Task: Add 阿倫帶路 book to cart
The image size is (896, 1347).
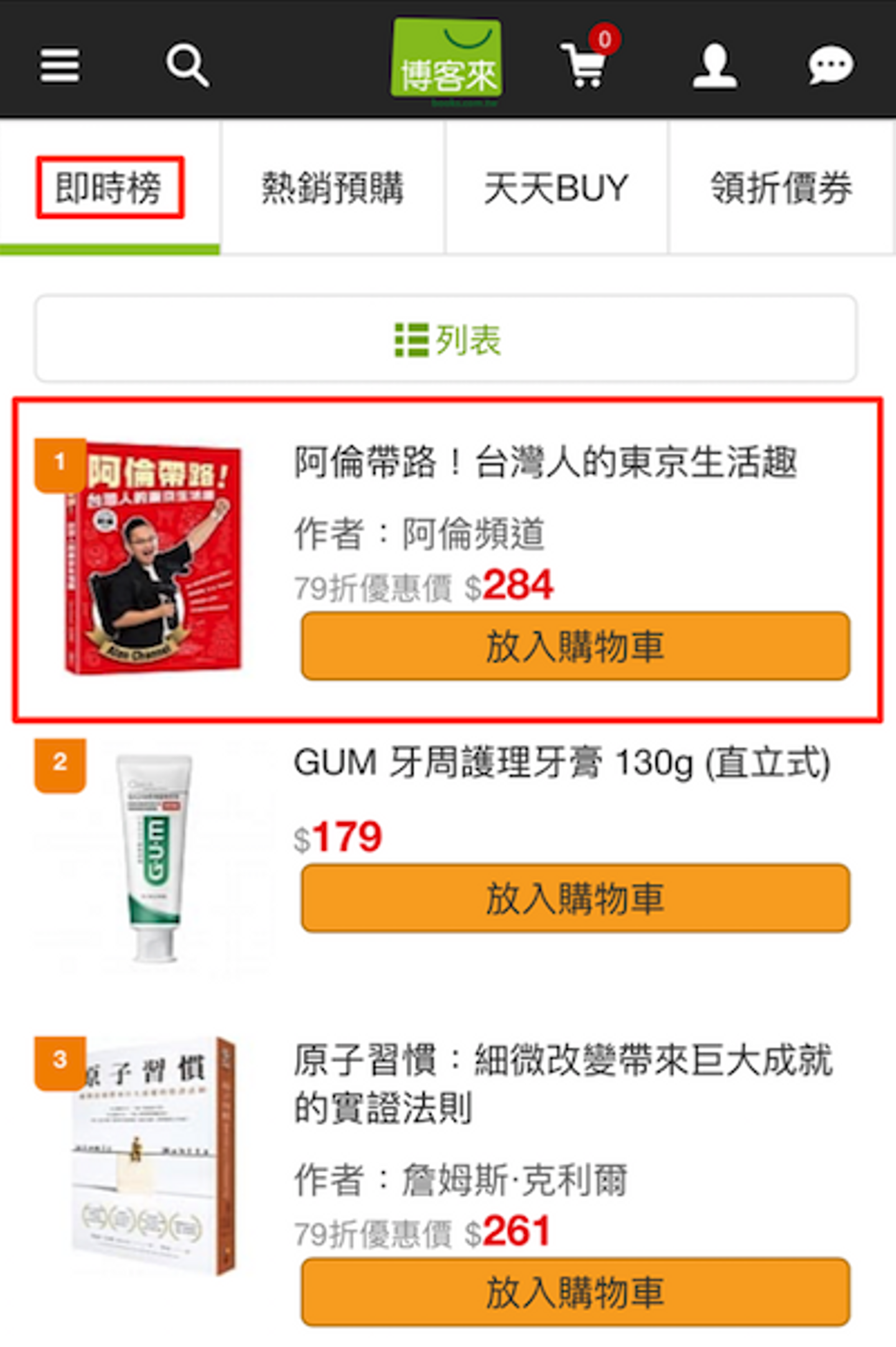Action: click(576, 646)
